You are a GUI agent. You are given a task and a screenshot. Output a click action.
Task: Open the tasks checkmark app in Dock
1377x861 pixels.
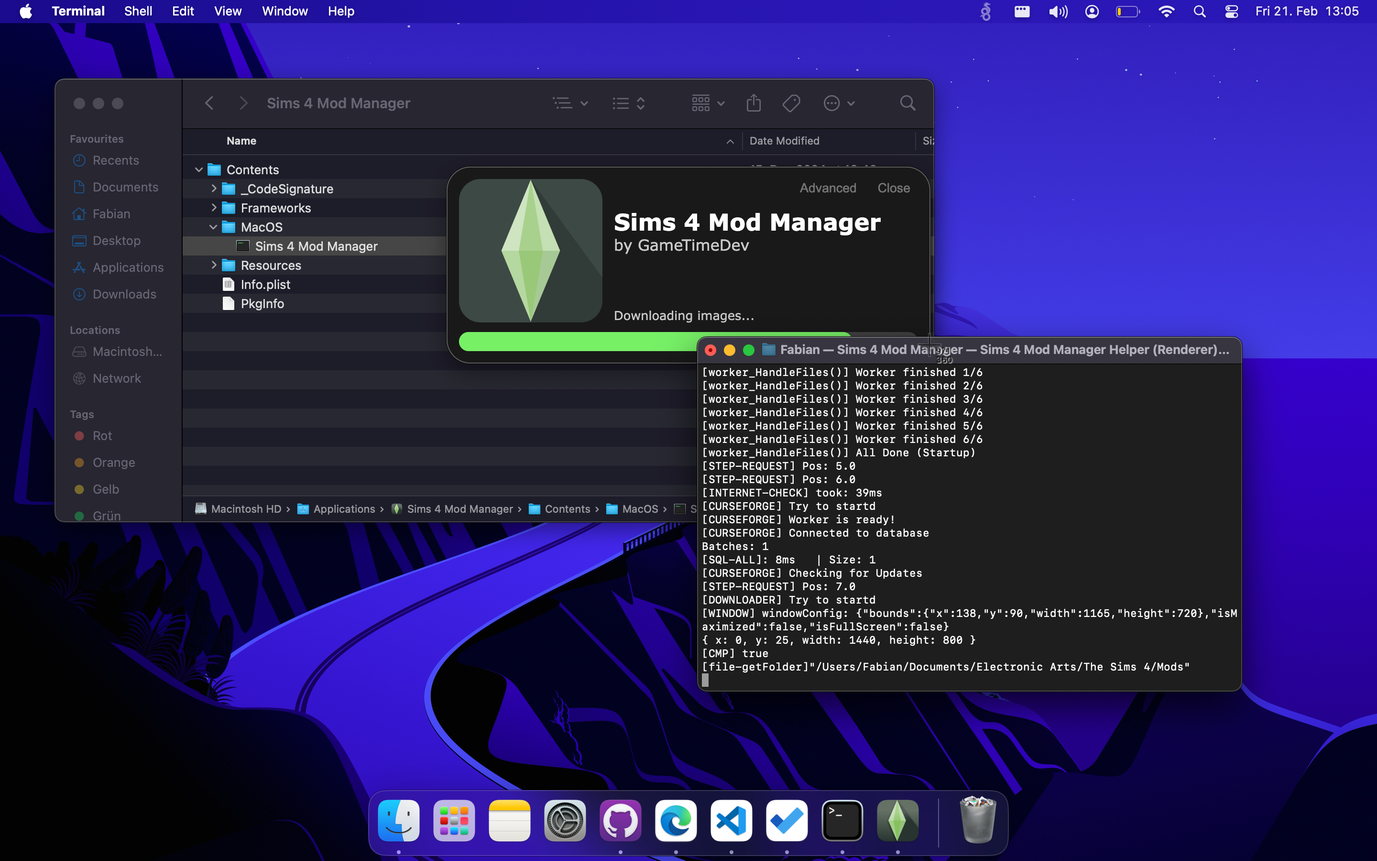coord(787,821)
